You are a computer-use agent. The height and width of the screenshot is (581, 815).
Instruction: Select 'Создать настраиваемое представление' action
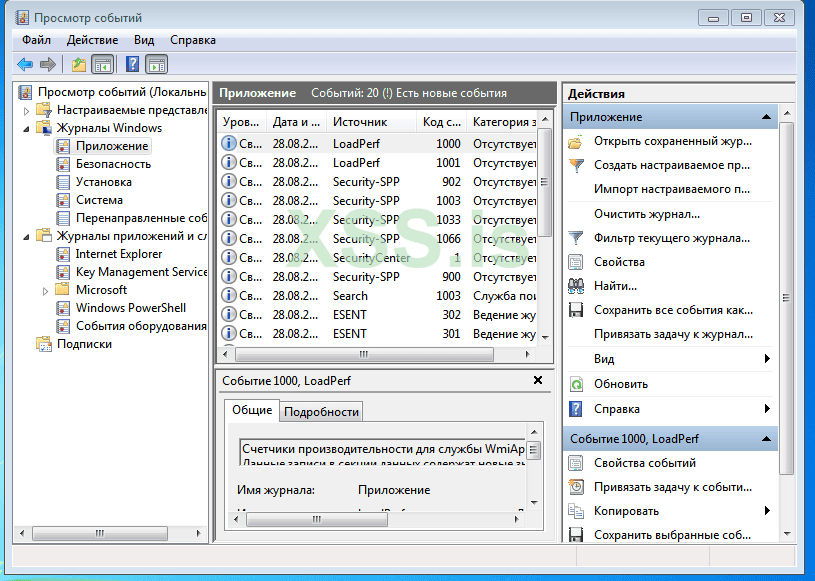tap(671, 165)
